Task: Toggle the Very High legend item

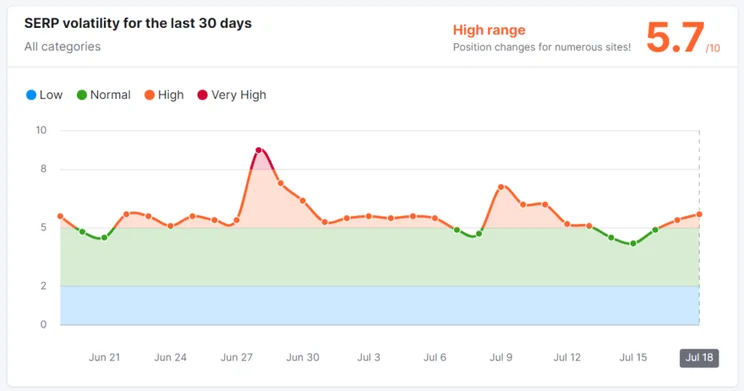Action: click(x=232, y=95)
